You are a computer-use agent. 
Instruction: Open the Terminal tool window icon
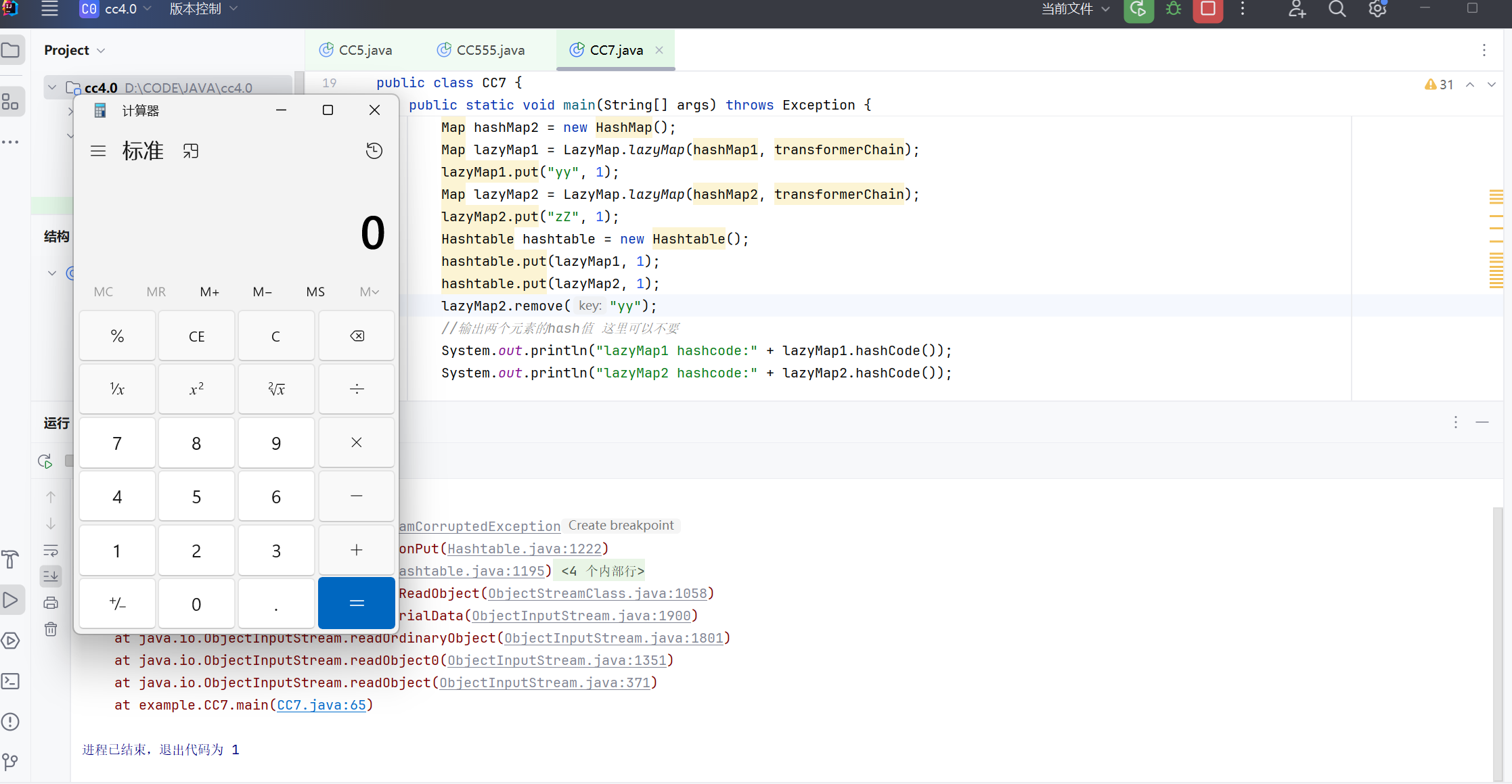click(x=11, y=681)
